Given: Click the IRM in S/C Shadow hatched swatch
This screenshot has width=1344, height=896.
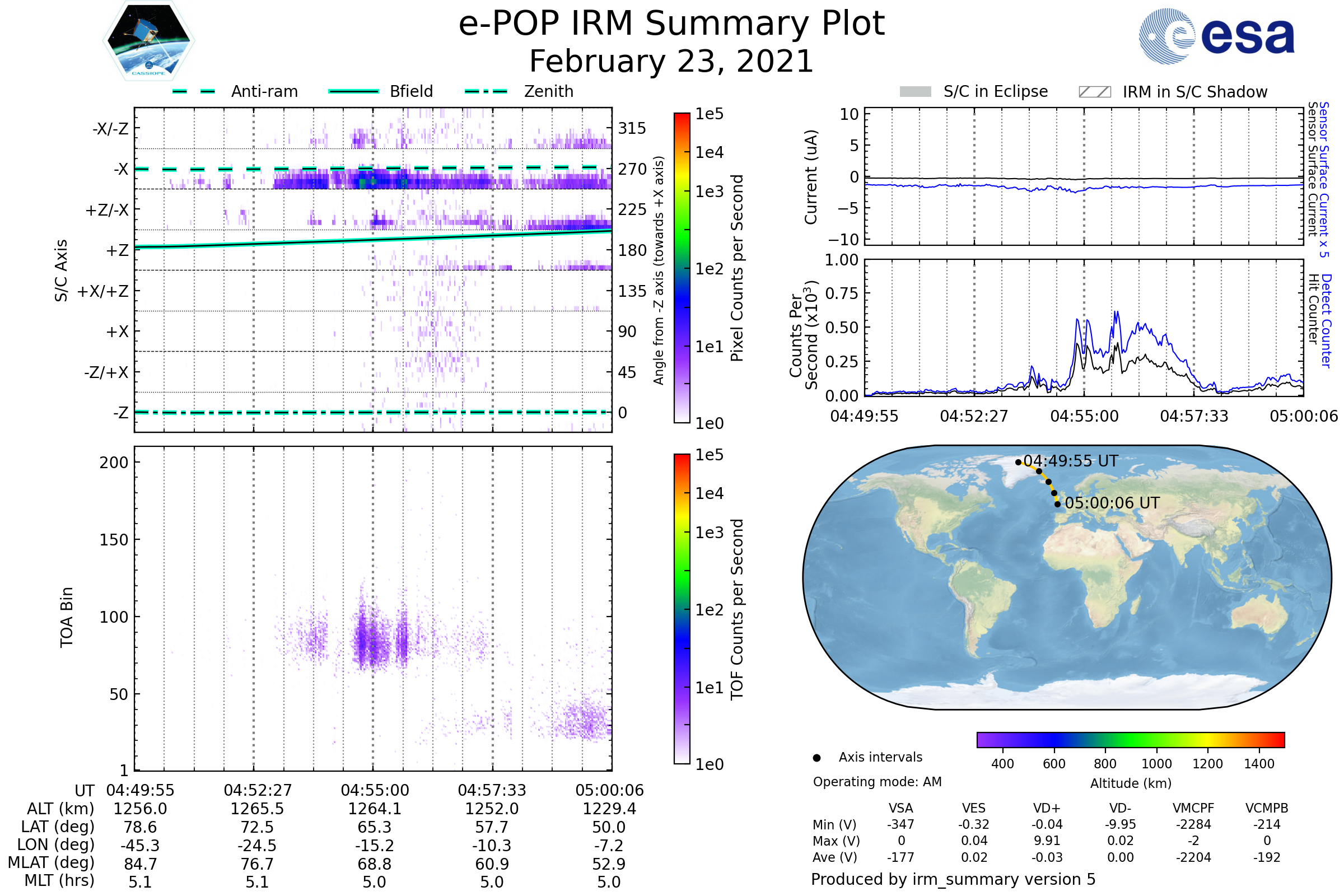Looking at the screenshot, I should click(x=1095, y=92).
